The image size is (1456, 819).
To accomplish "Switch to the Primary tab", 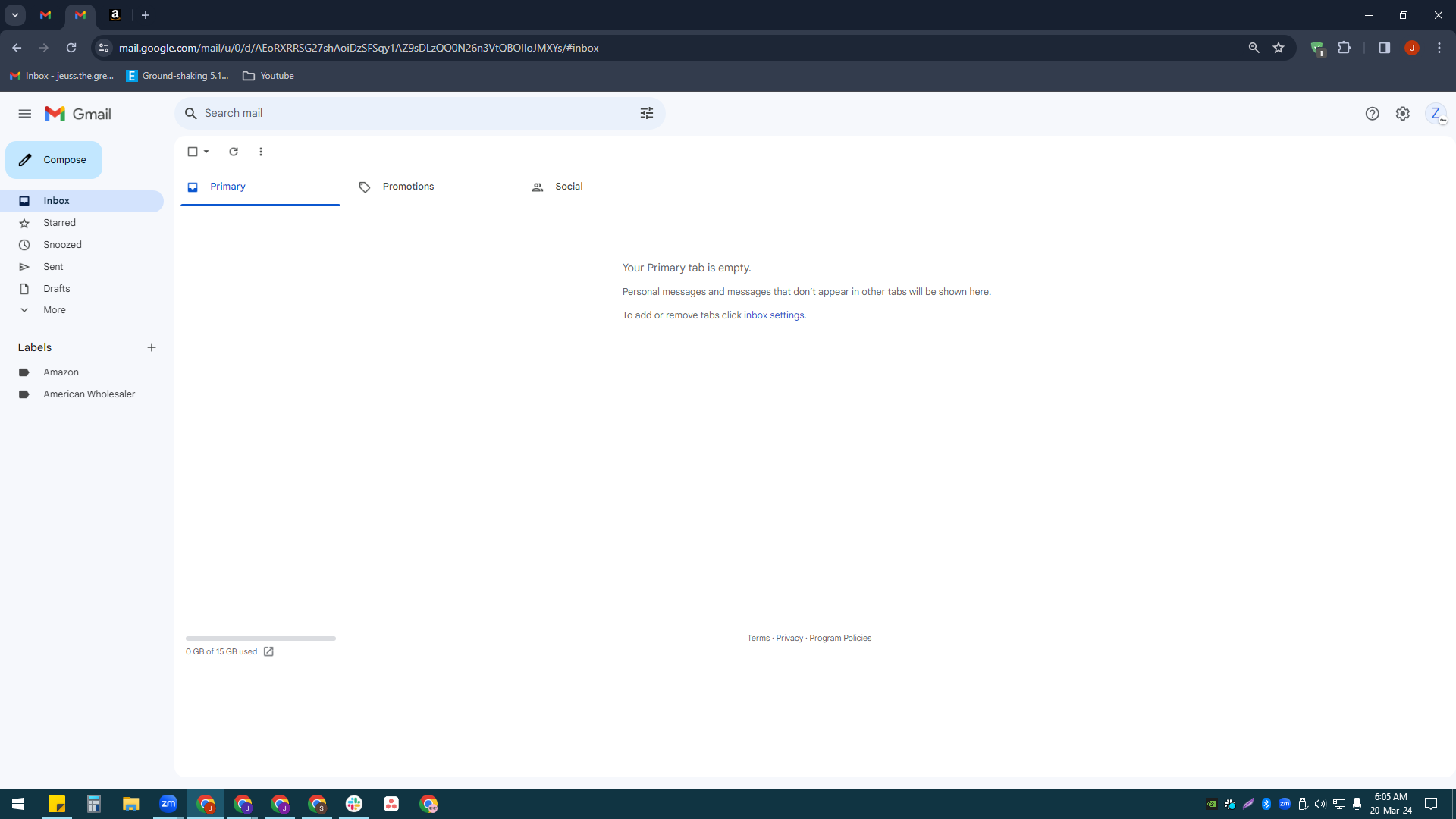I will click(x=260, y=187).
